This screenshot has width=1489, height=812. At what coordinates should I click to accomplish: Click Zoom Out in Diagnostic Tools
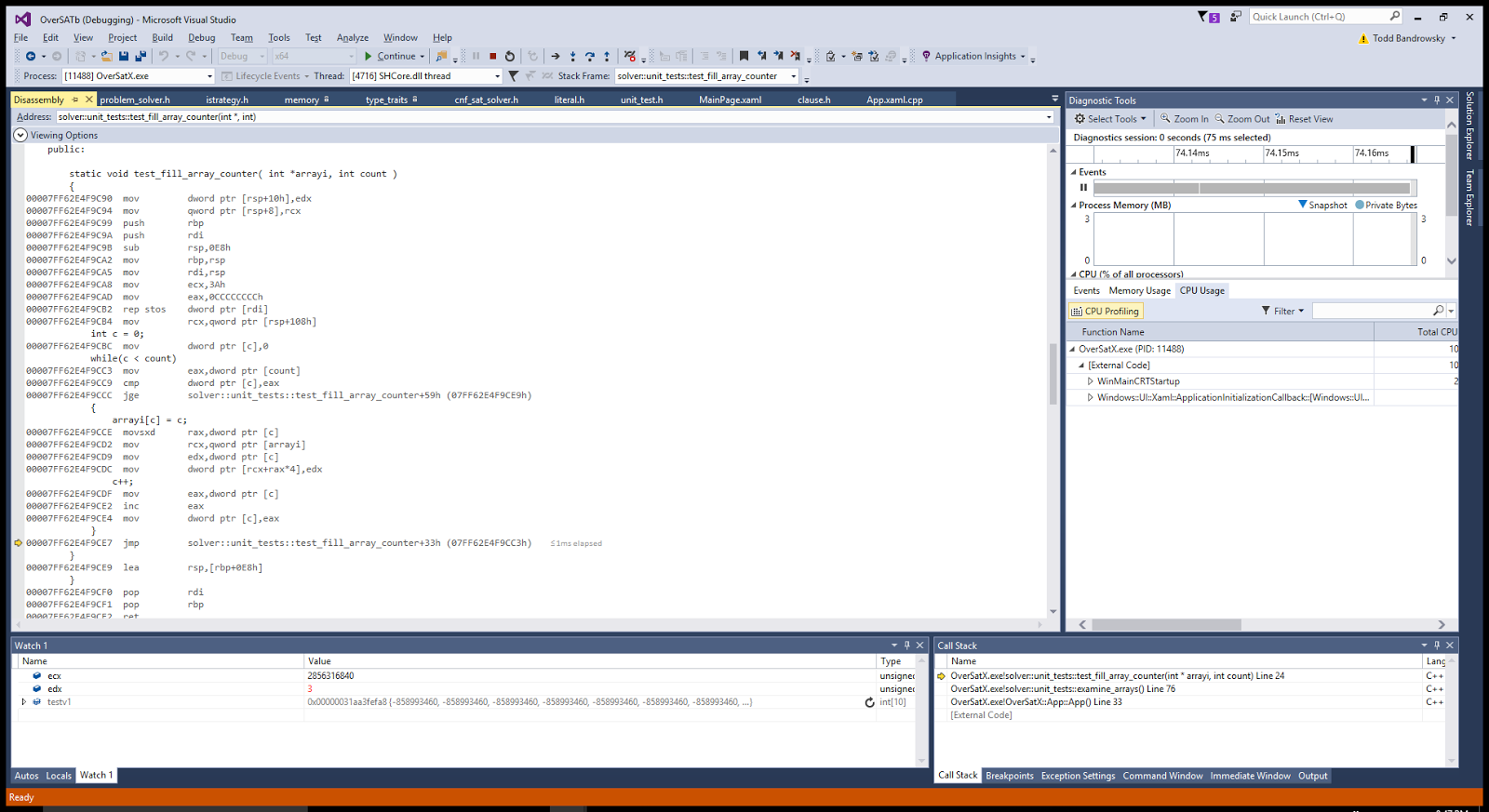click(x=1242, y=119)
